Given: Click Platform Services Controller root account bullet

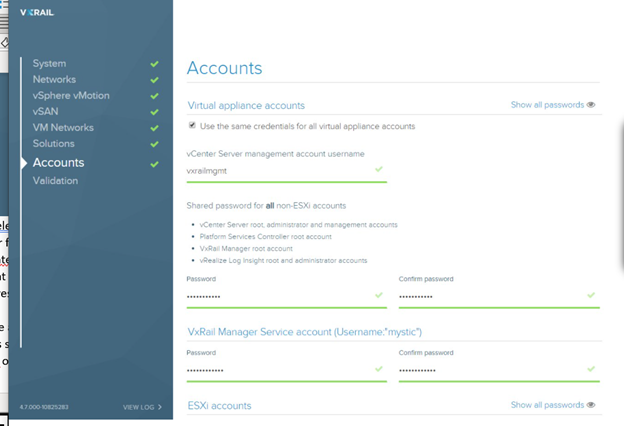Looking at the screenshot, I should [x=265, y=236].
